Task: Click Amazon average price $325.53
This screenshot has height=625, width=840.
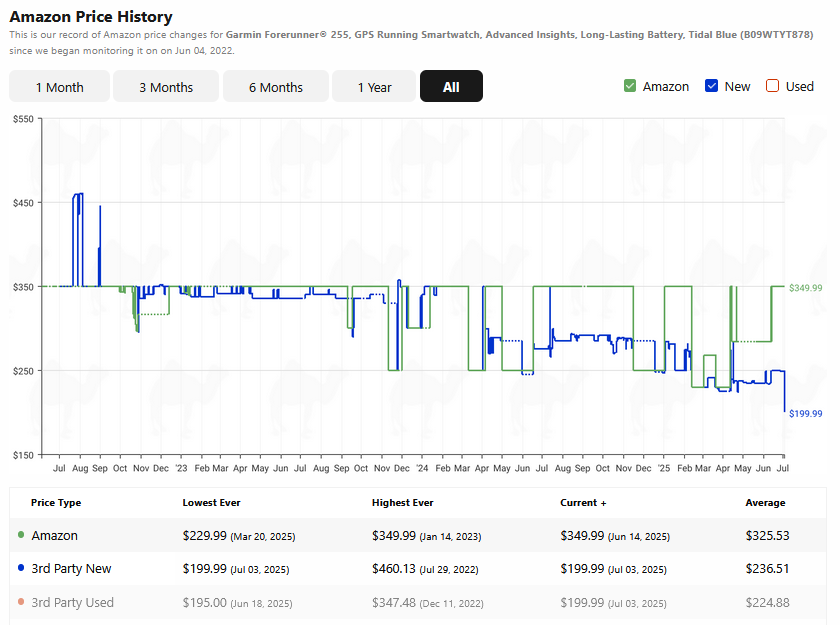Action: click(x=767, y=536)
